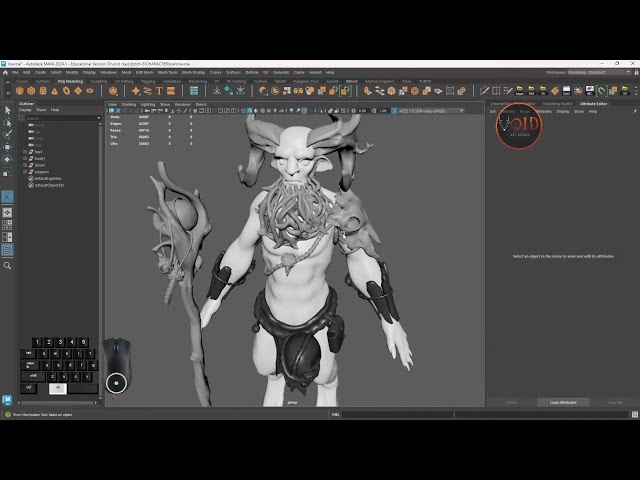Click the 'WC' custom shelf button
This screenshot has width=640, height=480.
[x=589, y=91]
